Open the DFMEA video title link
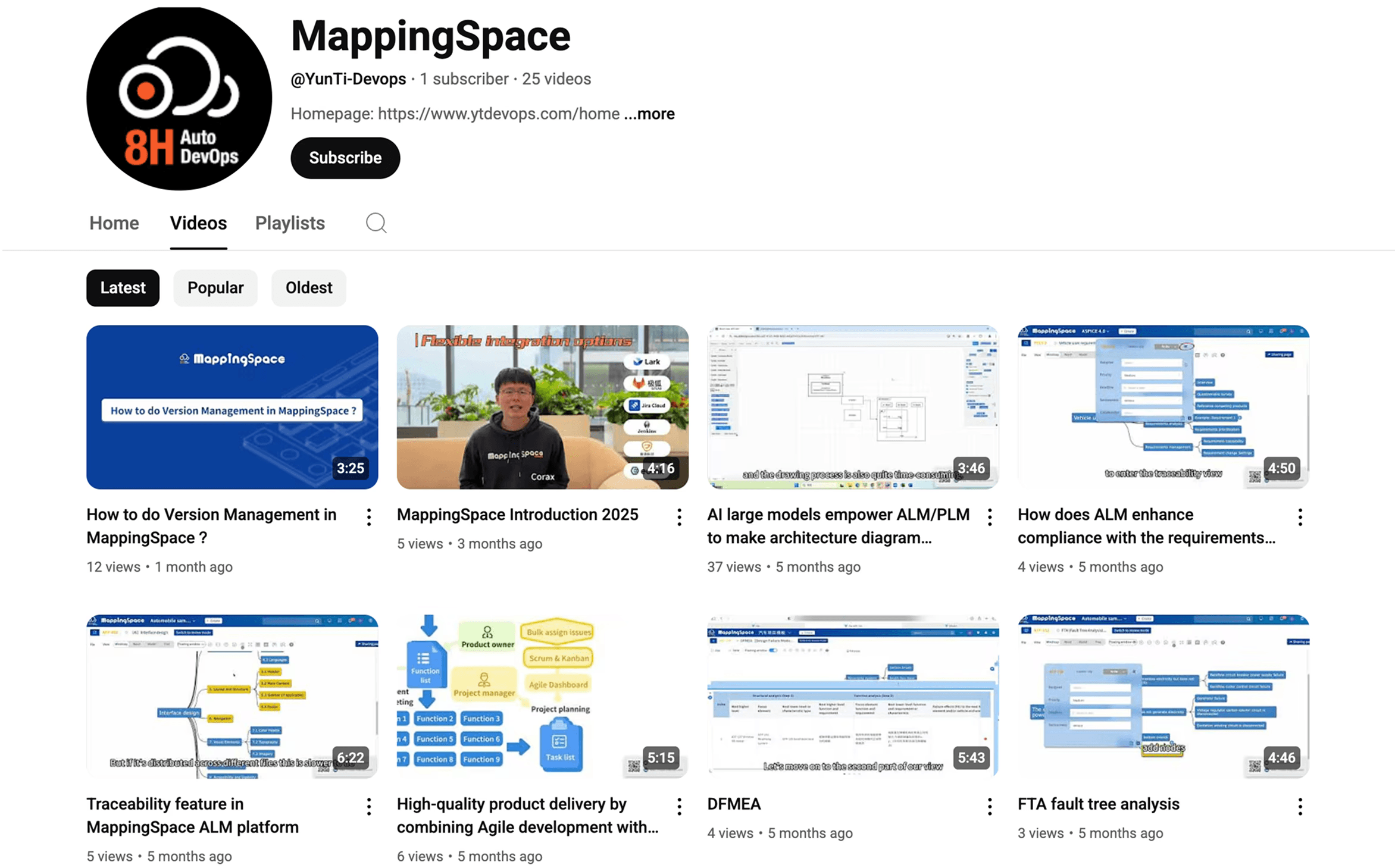Viewport: 1395px width, 868px height. pos(734,804)
